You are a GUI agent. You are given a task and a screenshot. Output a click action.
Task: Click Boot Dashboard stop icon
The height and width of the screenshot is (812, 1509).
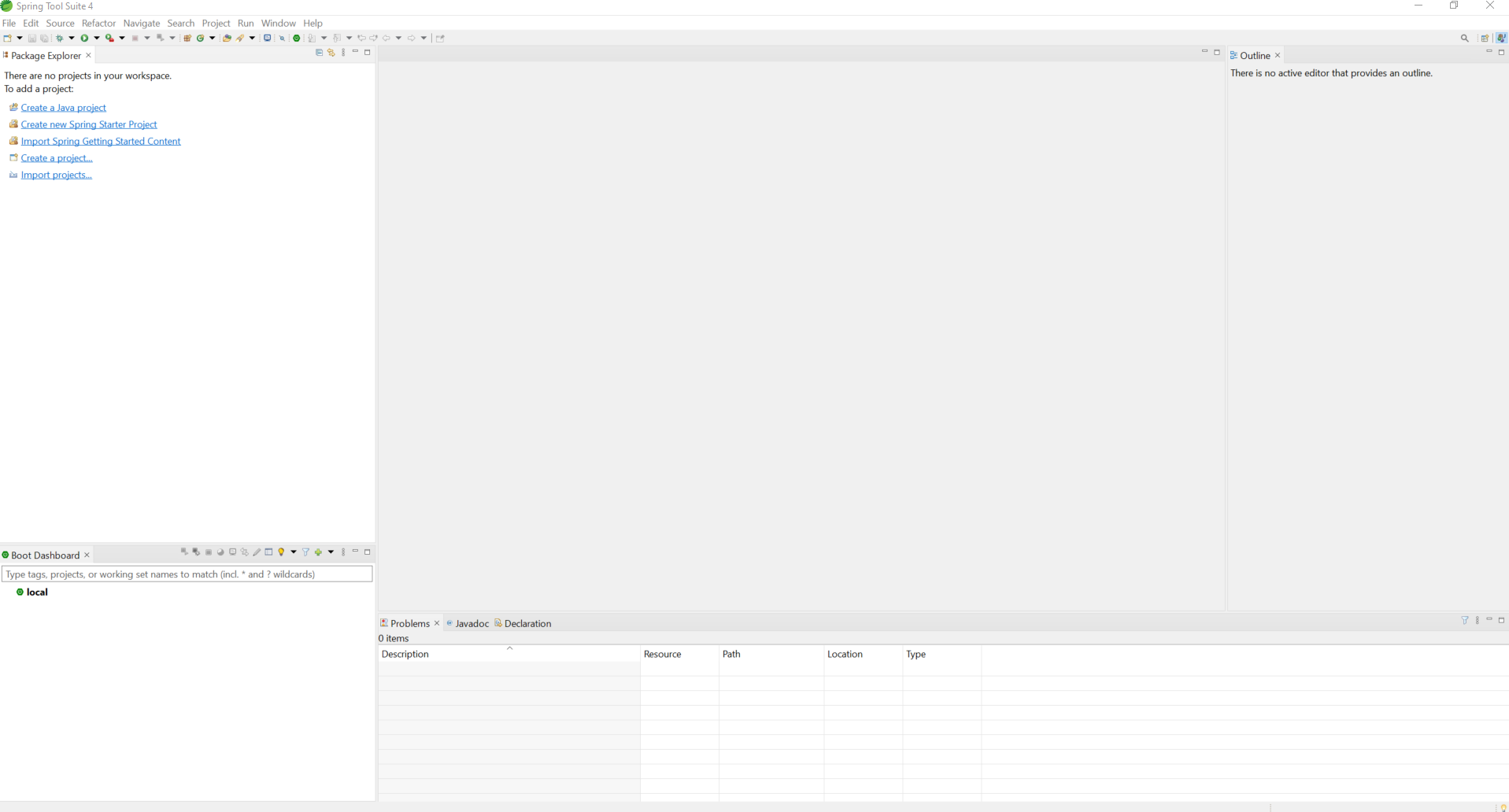[209, 552]
